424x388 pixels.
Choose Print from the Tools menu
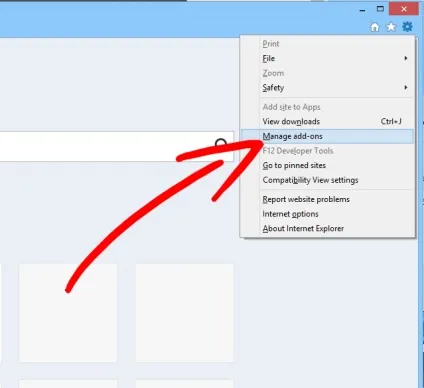tap(327, 44)
